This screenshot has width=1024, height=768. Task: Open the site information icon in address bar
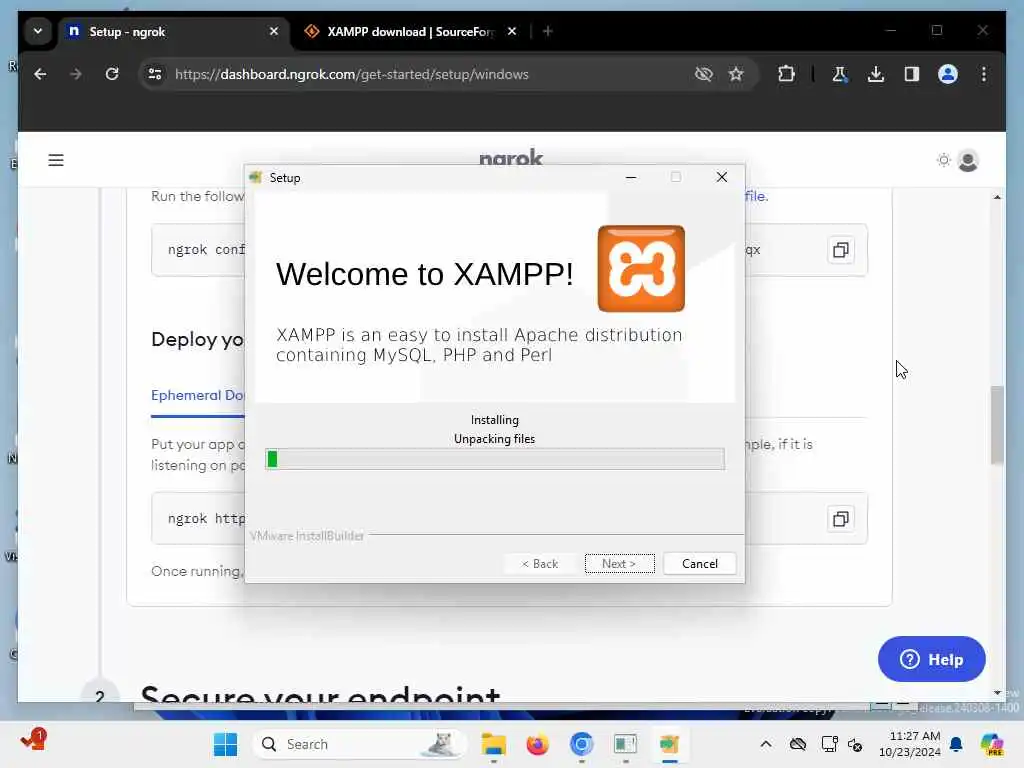click(x=155, y=74)
